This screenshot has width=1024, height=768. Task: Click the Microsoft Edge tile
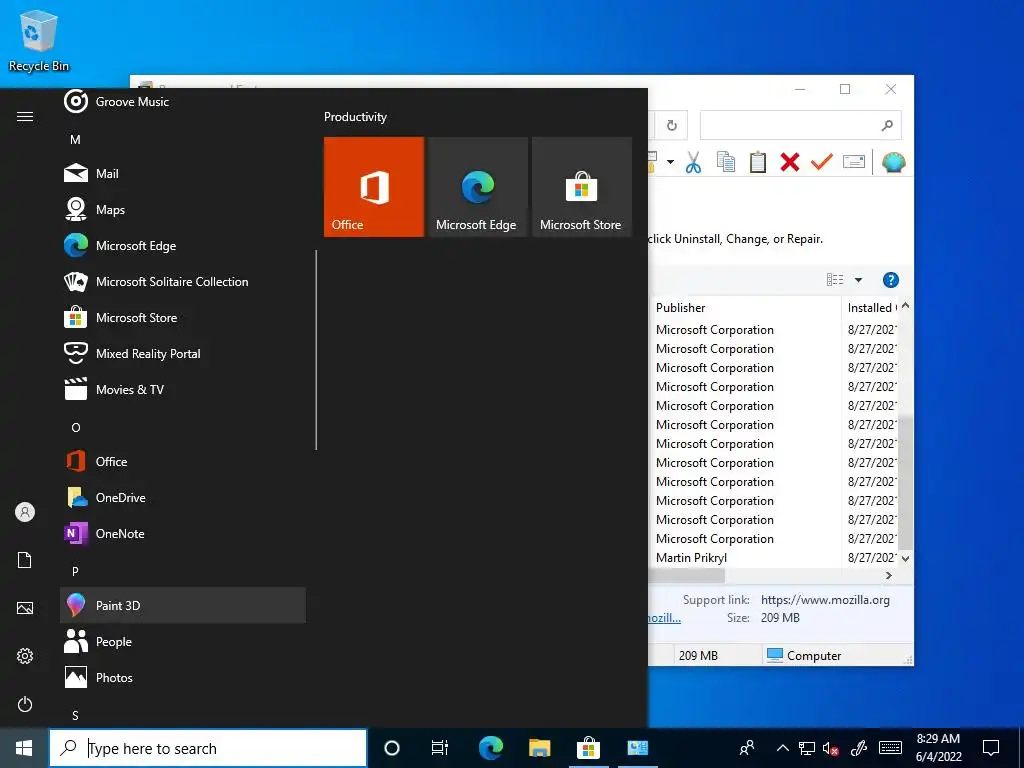click(477, 187)
